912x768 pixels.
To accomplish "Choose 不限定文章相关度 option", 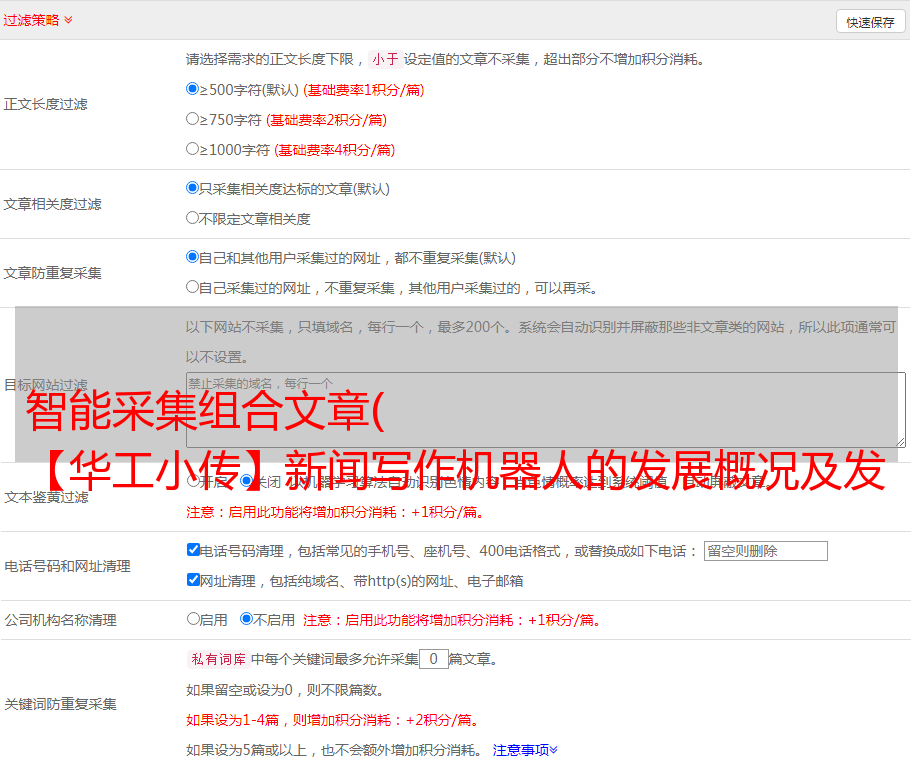I will pos(192,218).
